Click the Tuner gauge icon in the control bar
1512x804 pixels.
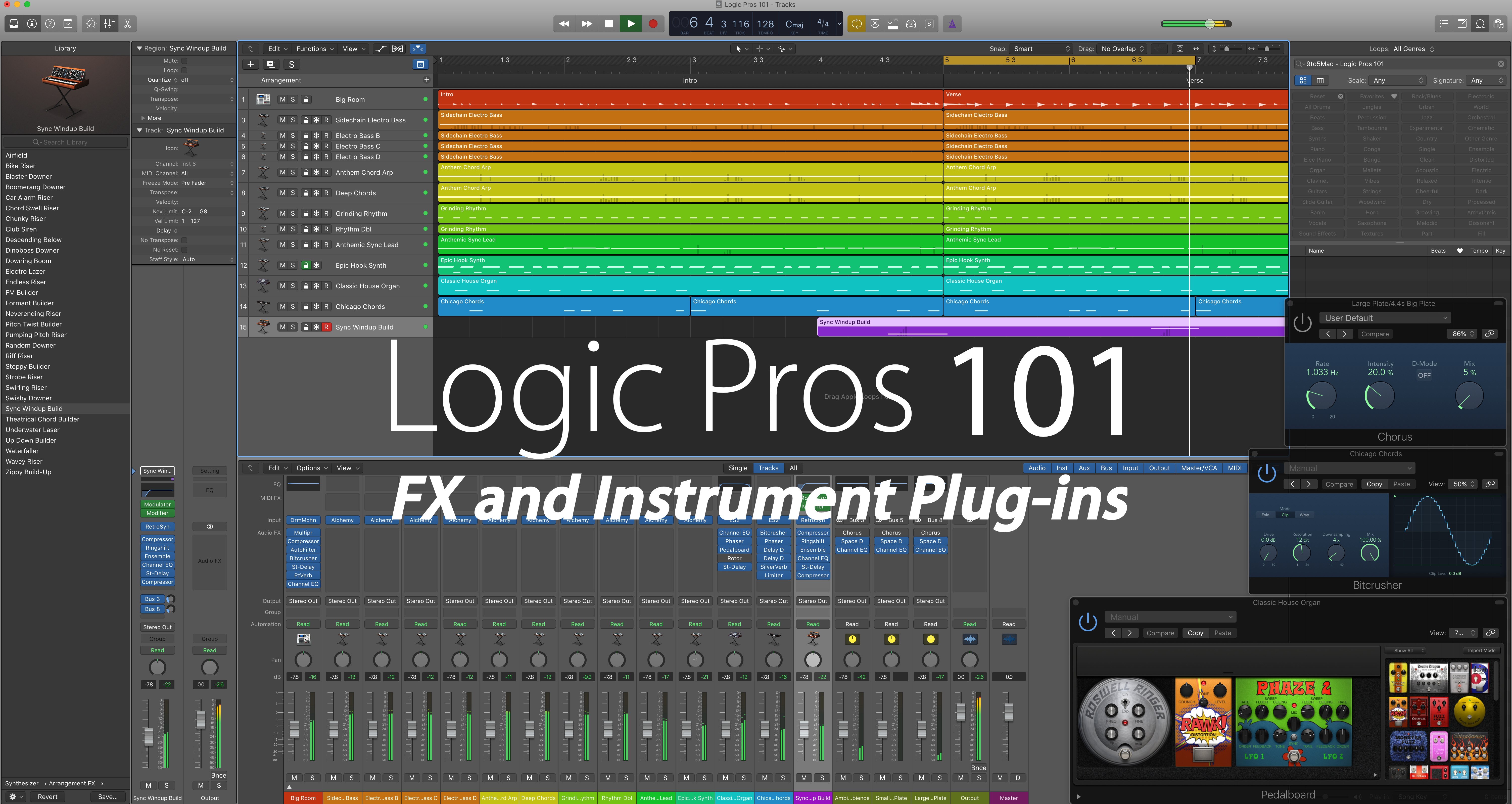pyautogui.click(x=911, y=23)
